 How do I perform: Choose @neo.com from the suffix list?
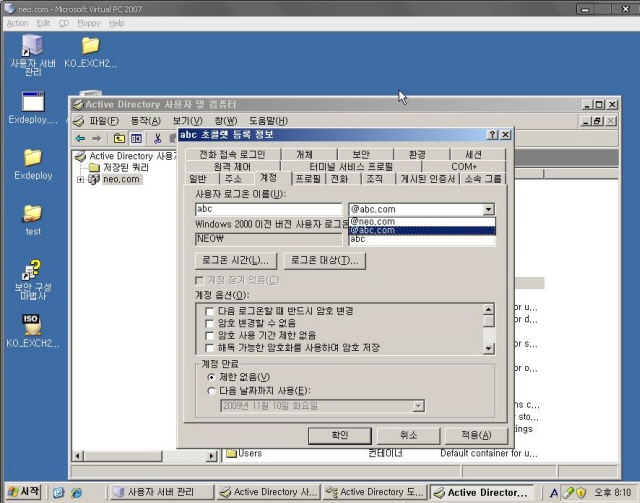pyautogui.click(x=422, y=221)
